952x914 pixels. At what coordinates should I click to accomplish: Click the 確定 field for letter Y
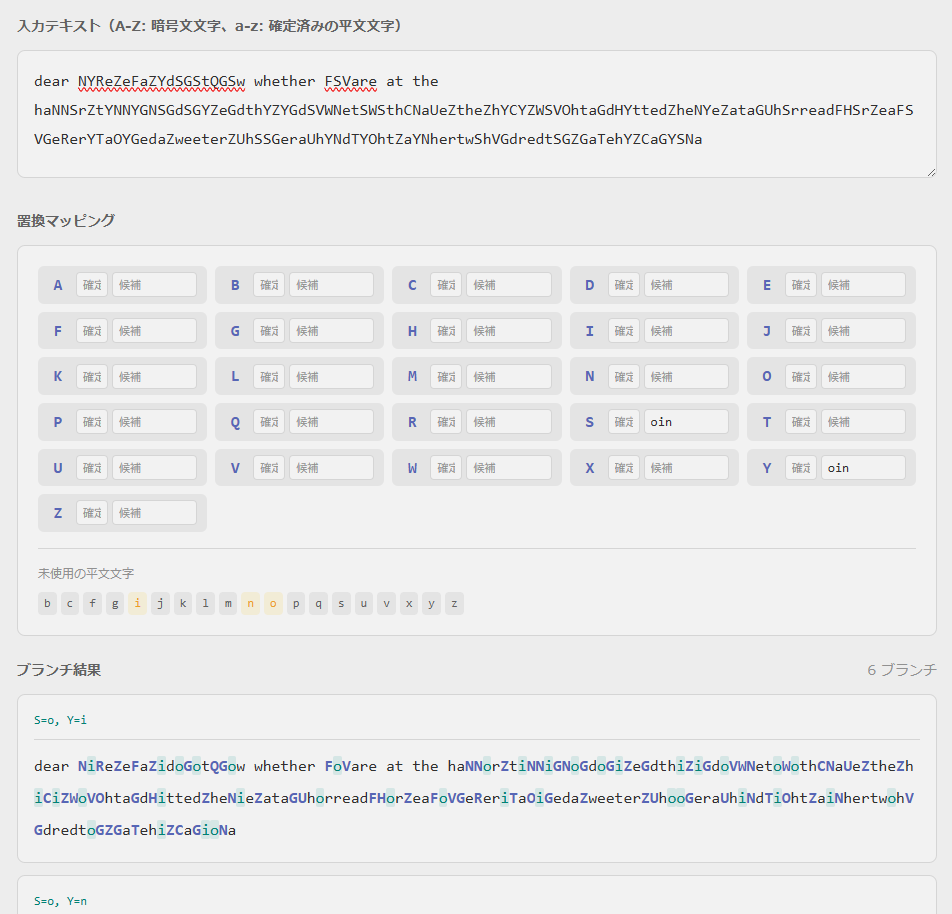[x=801, y=468]
